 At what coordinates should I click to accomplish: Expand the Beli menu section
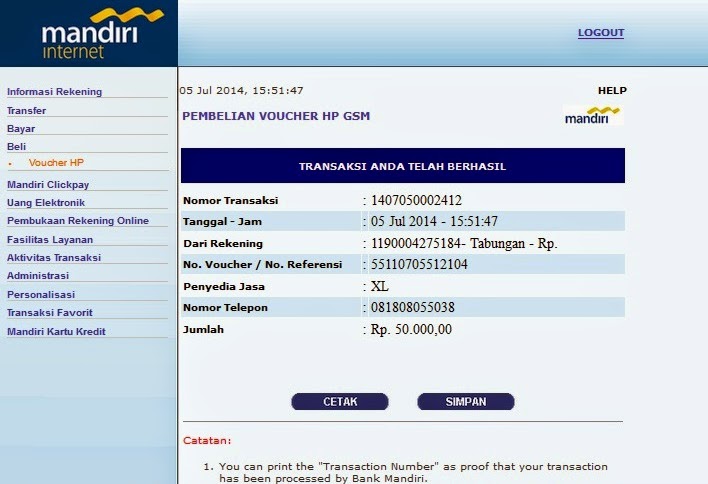(x=17, y=147)
